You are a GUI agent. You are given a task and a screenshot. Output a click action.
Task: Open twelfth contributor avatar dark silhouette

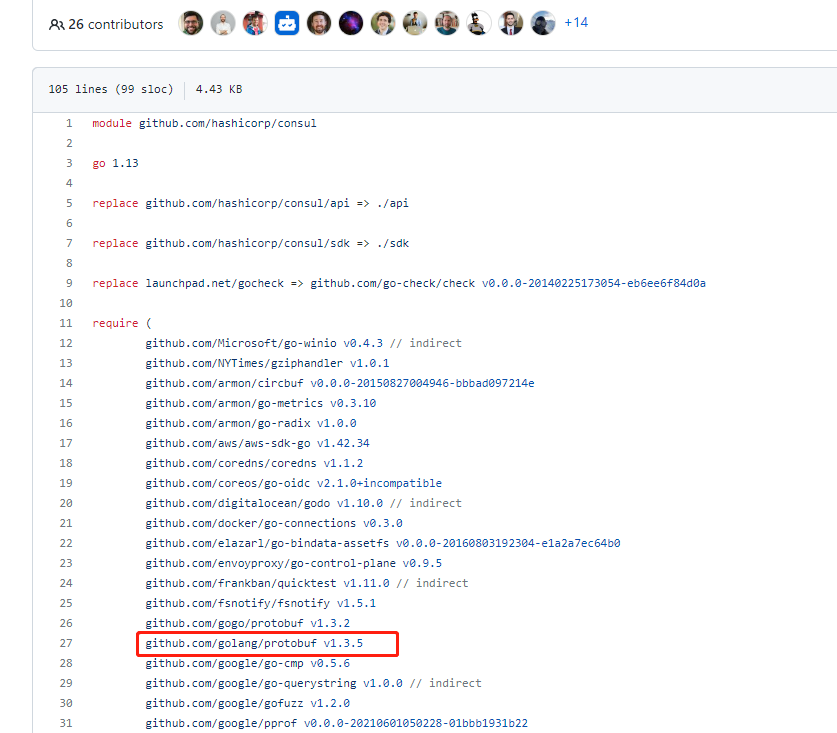543,23
